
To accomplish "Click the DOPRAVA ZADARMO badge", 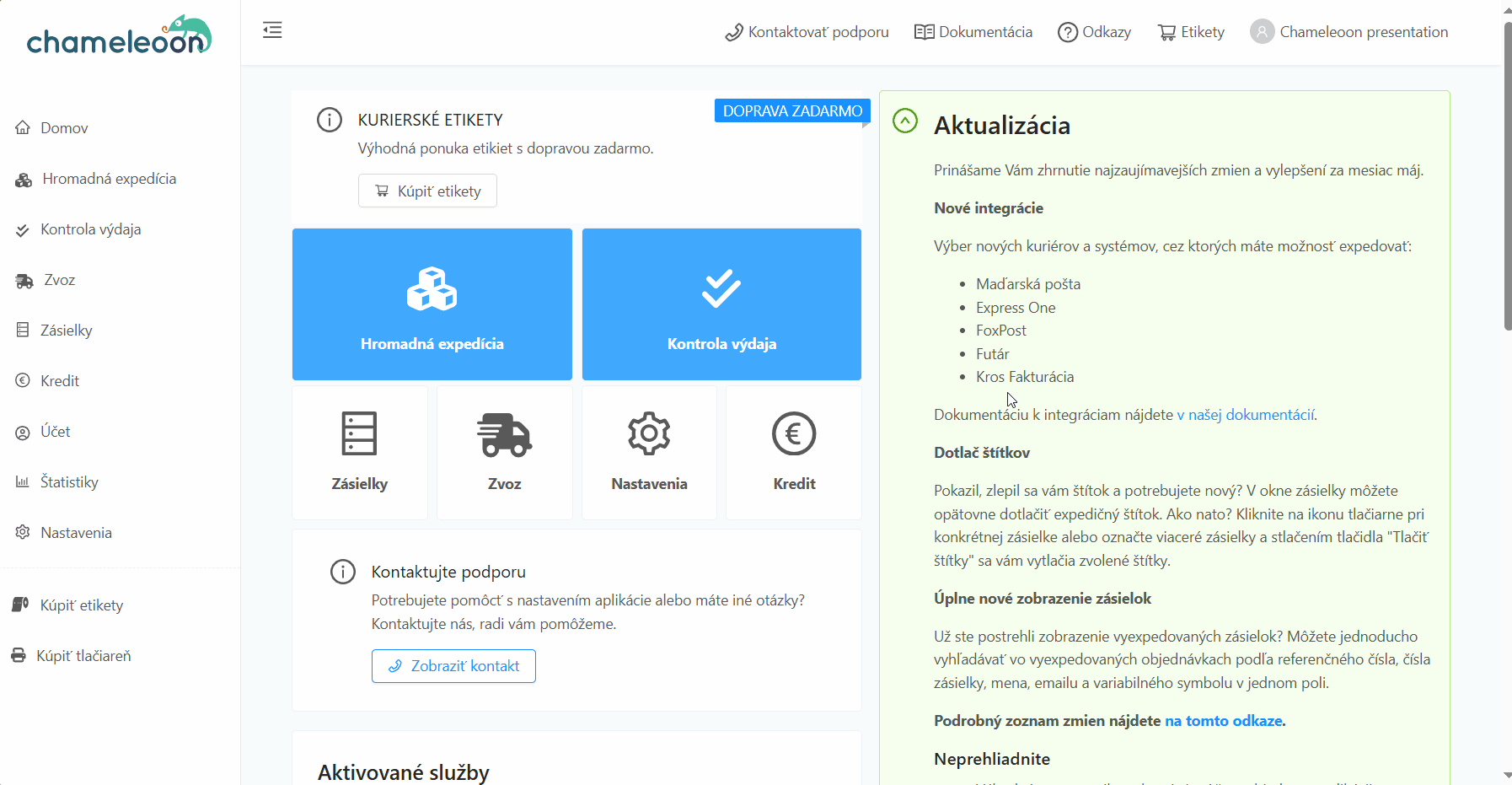I will point(792,110).
